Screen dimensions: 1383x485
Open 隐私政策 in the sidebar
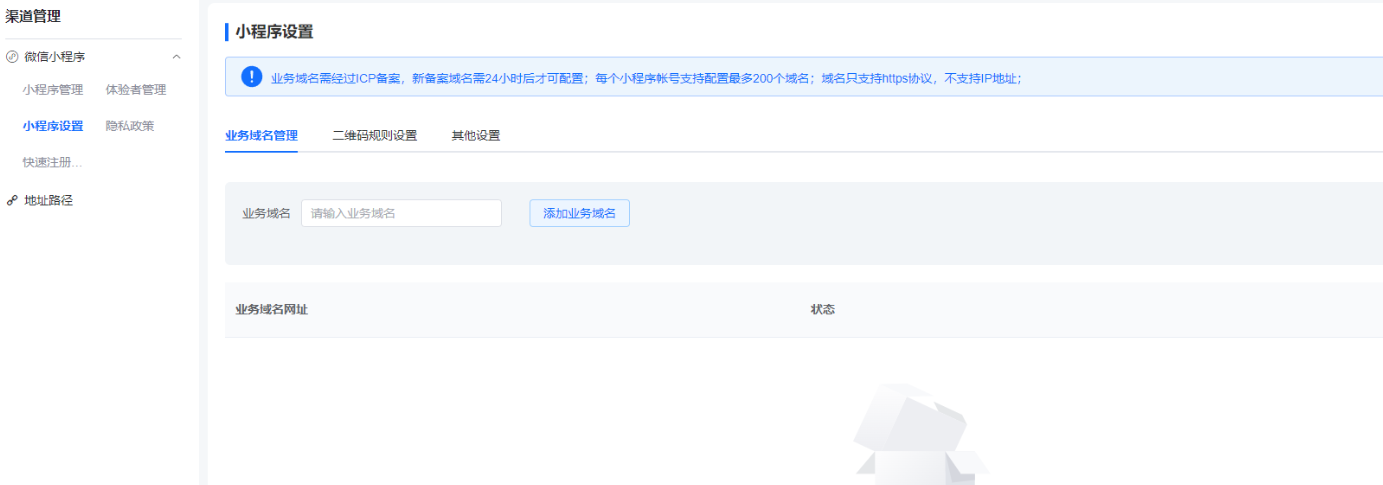pos(130,126)
